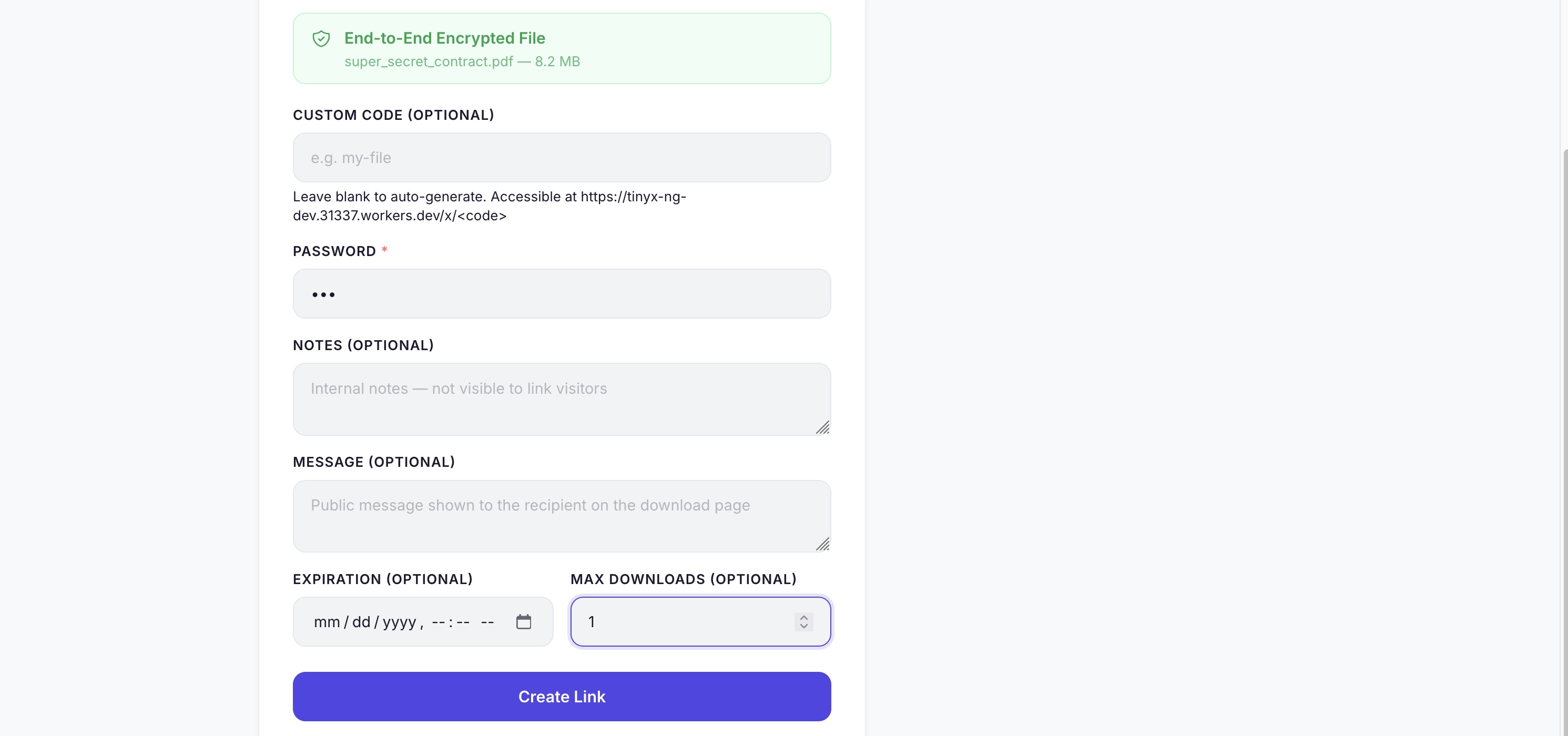Screen dimensions: 1568x736
Task: Select the AM/PM segment of Expiration
Action: tap(487, 622)
